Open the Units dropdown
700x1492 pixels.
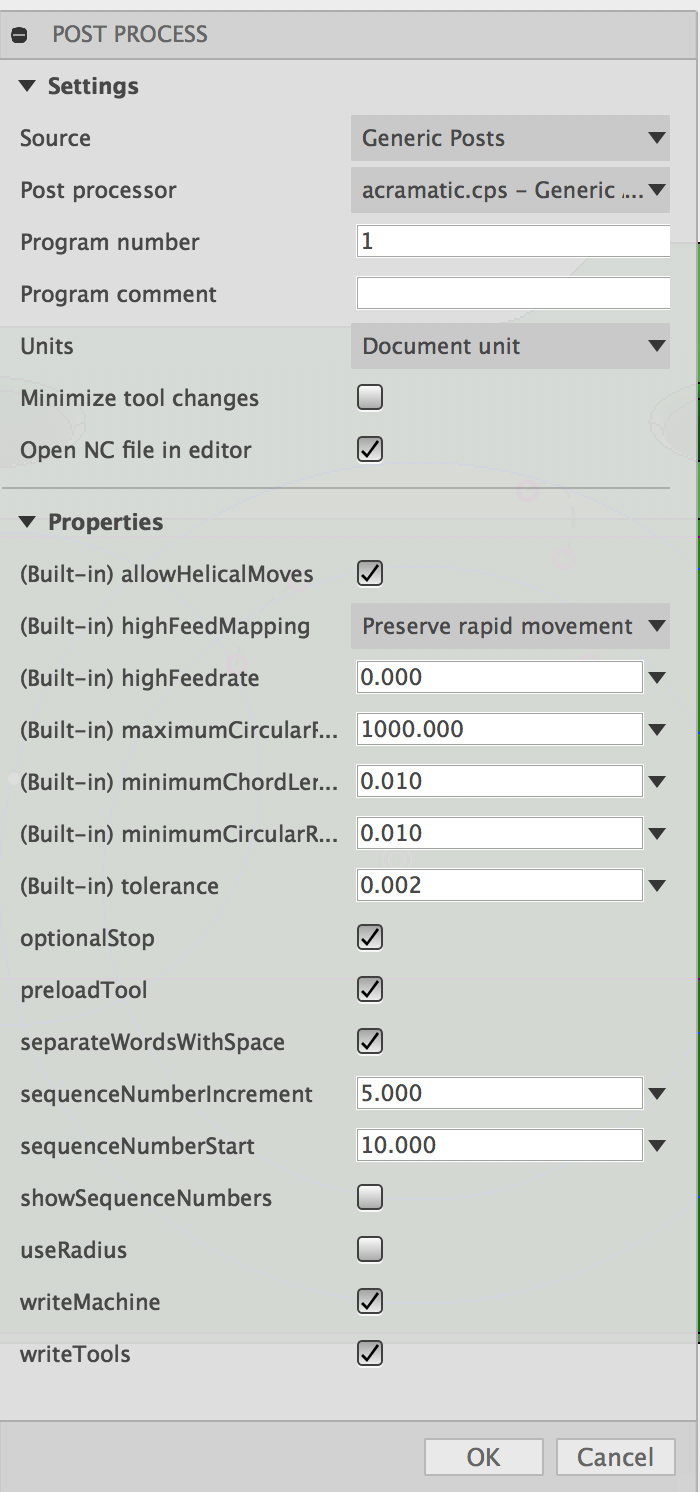[510, 346]
